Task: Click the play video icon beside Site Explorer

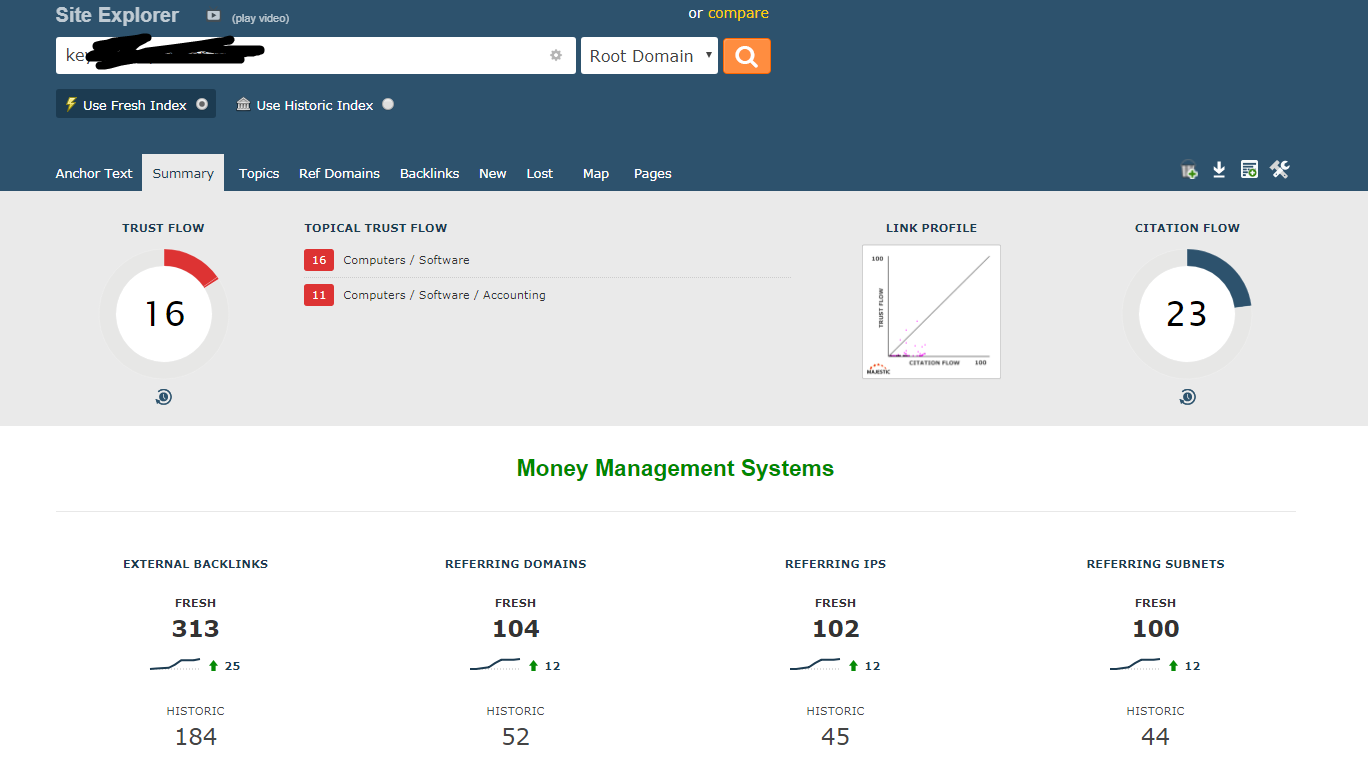Action: point(213,16)
